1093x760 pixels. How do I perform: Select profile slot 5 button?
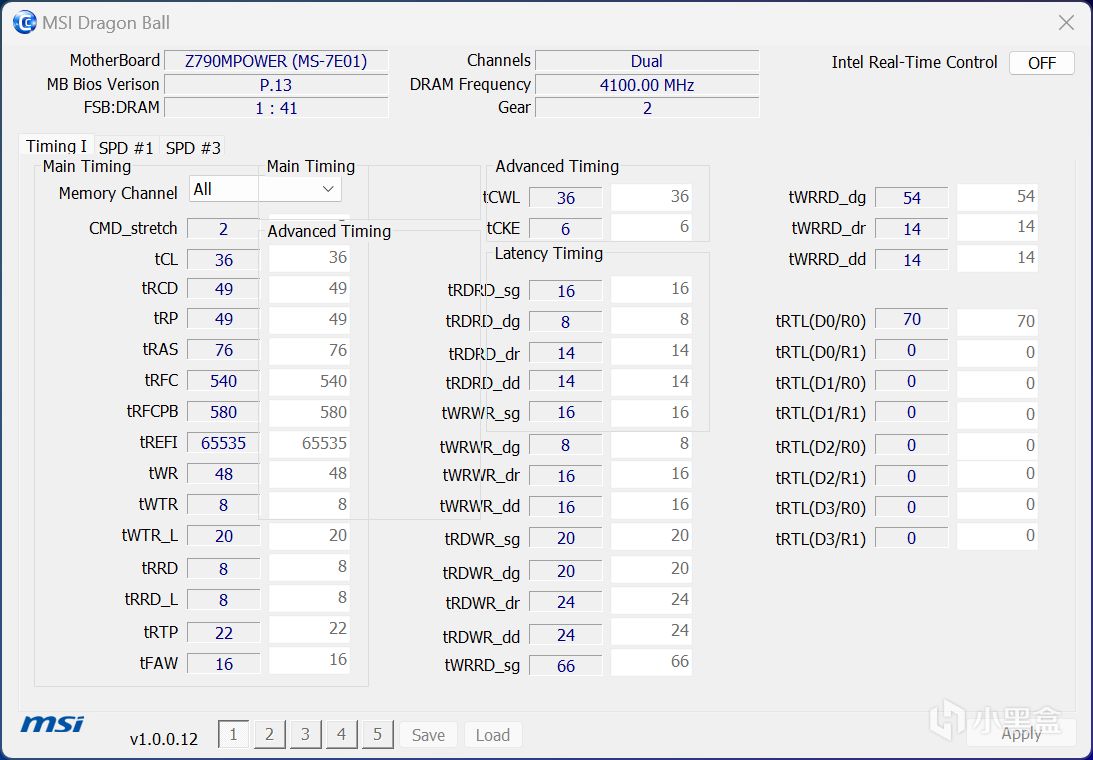click(x=378, y=734)
